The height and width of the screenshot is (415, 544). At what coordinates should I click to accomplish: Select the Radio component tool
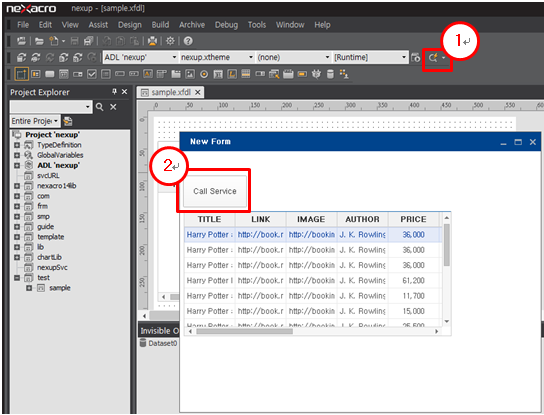pos(204,74)
